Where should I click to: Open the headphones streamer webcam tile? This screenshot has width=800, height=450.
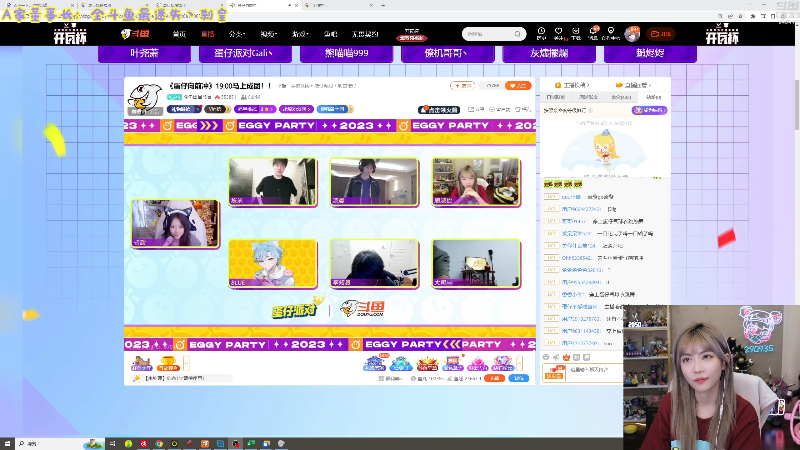(x=374, y=182)
